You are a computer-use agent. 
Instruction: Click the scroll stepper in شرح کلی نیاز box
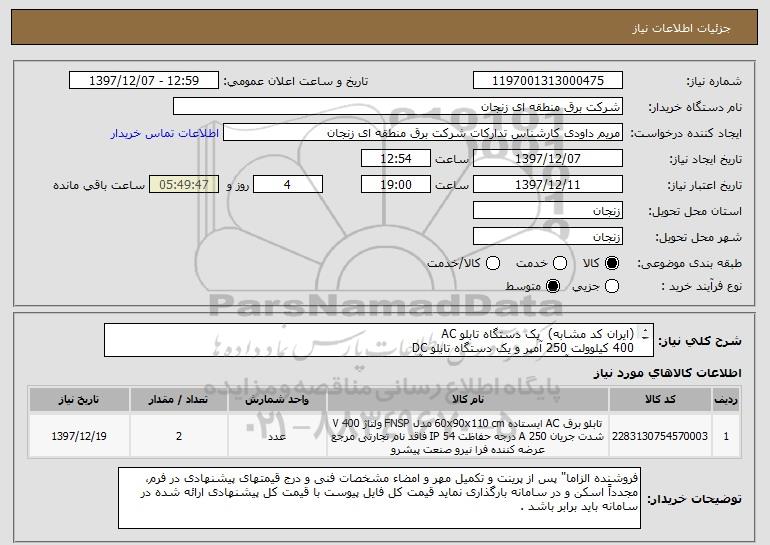click(x=645, y=335)
